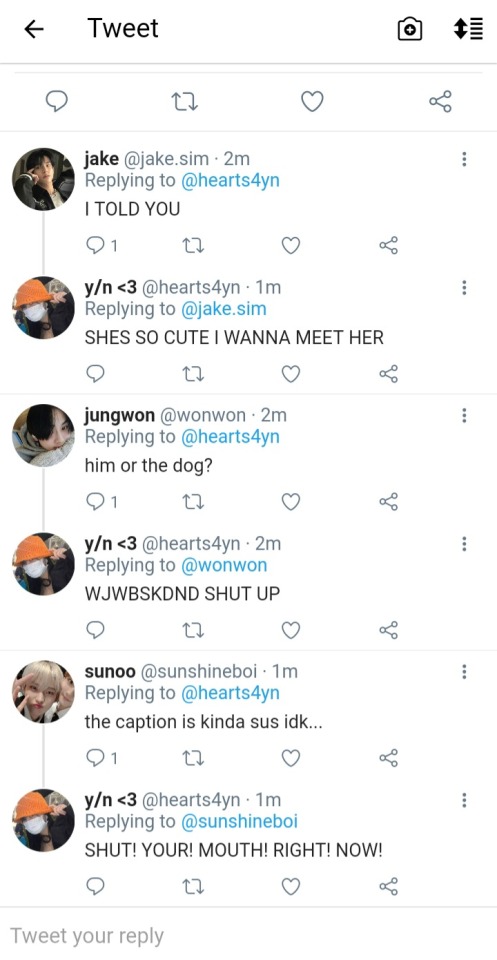Reply to the main tweet using top comment icon

57,101
